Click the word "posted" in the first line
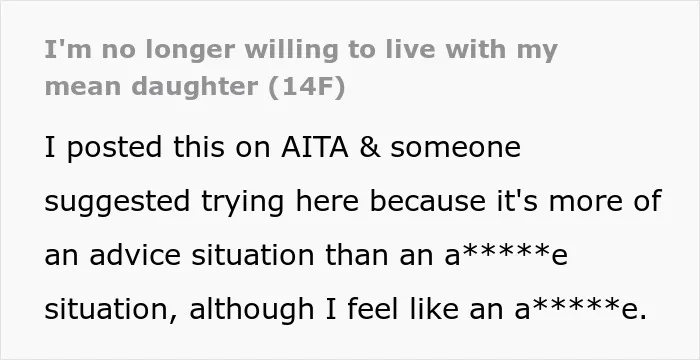The height and width of the screenshot is (360, 700). click(x=114, y=148)
